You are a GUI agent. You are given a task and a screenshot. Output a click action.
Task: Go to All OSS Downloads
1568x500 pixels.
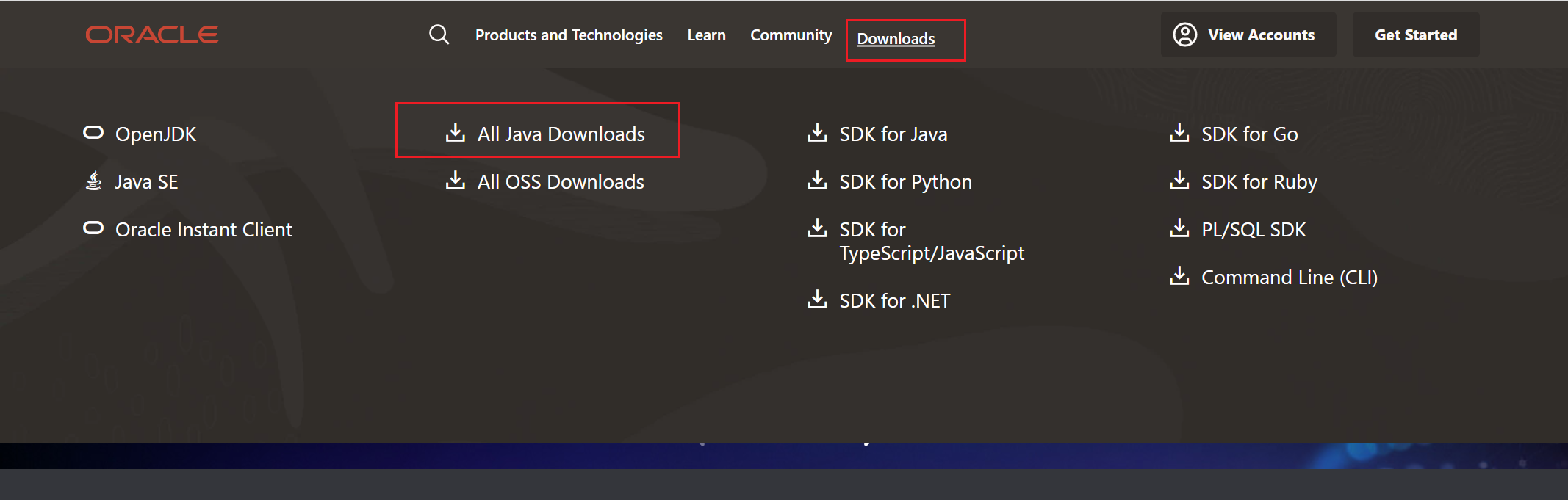[561, 182]
